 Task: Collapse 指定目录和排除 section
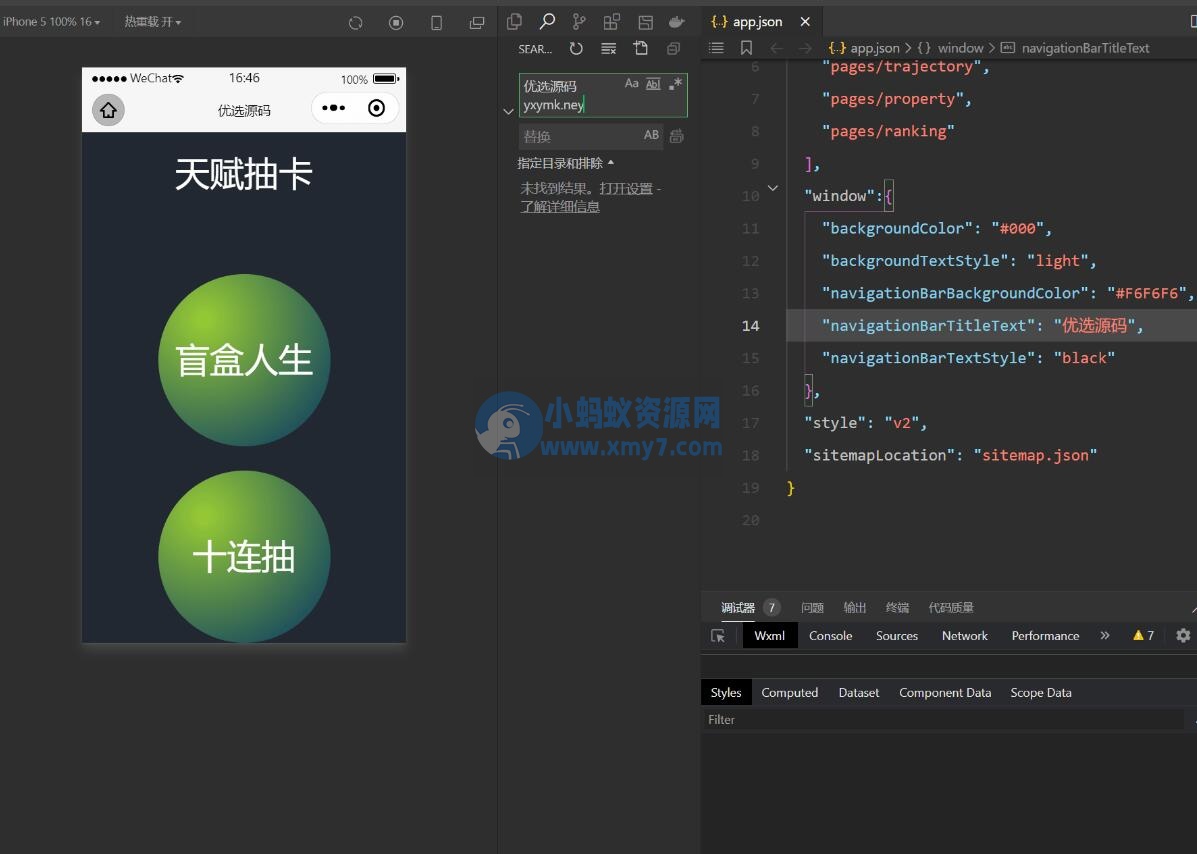(x=566, y=163)
